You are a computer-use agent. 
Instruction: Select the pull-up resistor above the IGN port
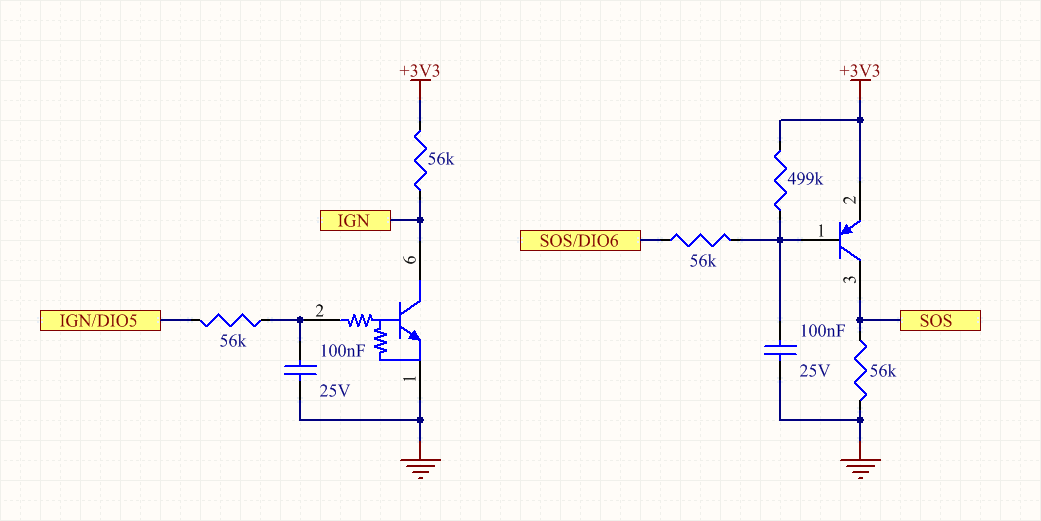coord(420,159)
